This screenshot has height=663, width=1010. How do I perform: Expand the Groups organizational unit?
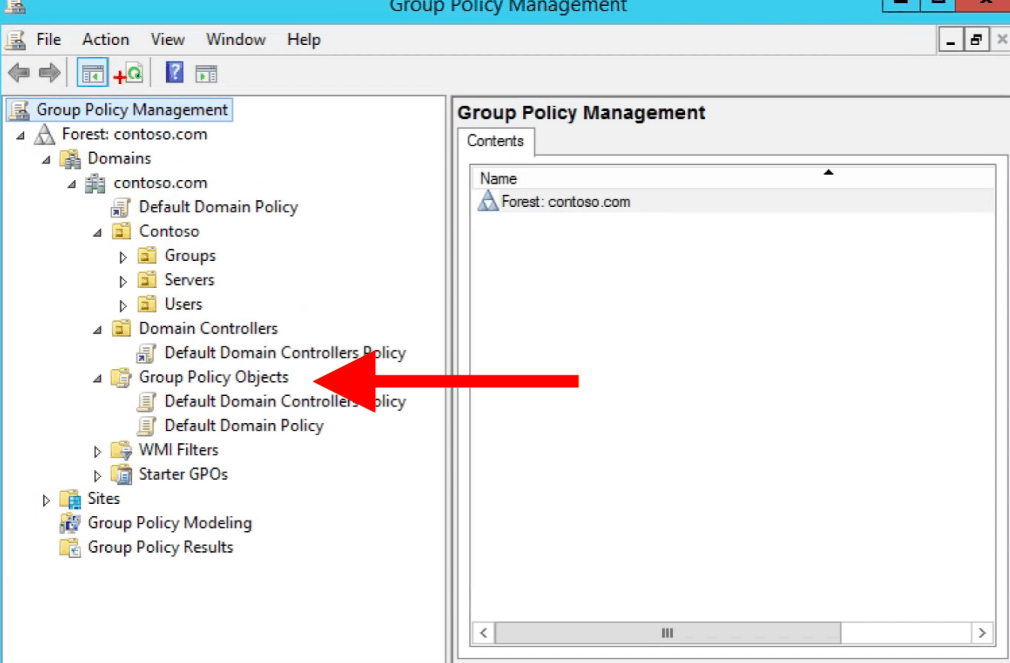[x=123, y=257]
